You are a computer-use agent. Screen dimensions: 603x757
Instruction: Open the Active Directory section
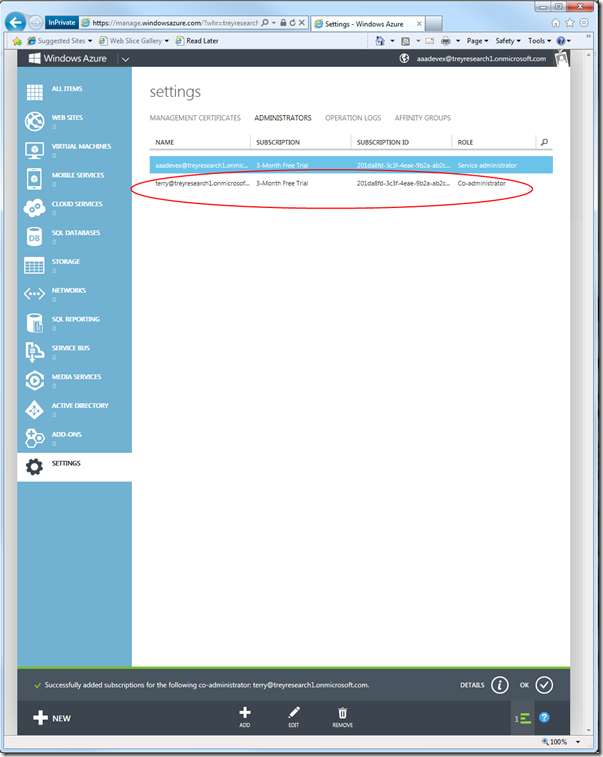pyautogui.click(x=74, y=409)
